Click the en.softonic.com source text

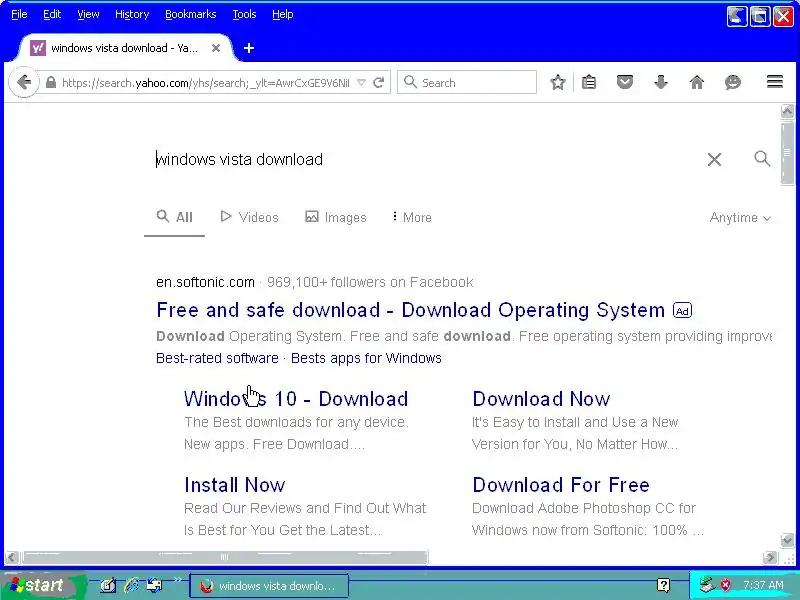pyautogui.click(x=205, y=282)
